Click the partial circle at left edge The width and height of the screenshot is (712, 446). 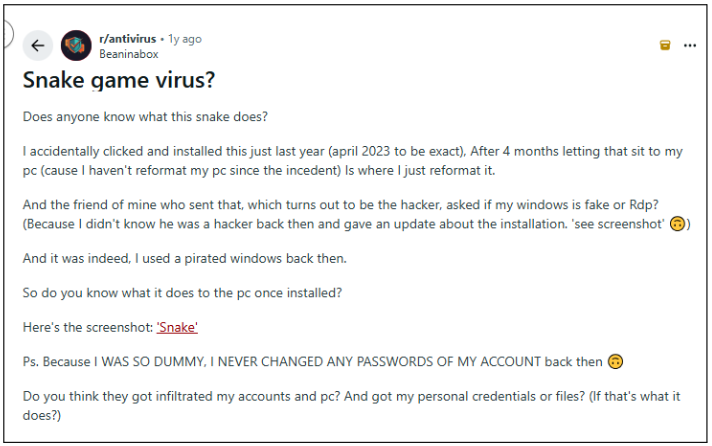(6, 34)
